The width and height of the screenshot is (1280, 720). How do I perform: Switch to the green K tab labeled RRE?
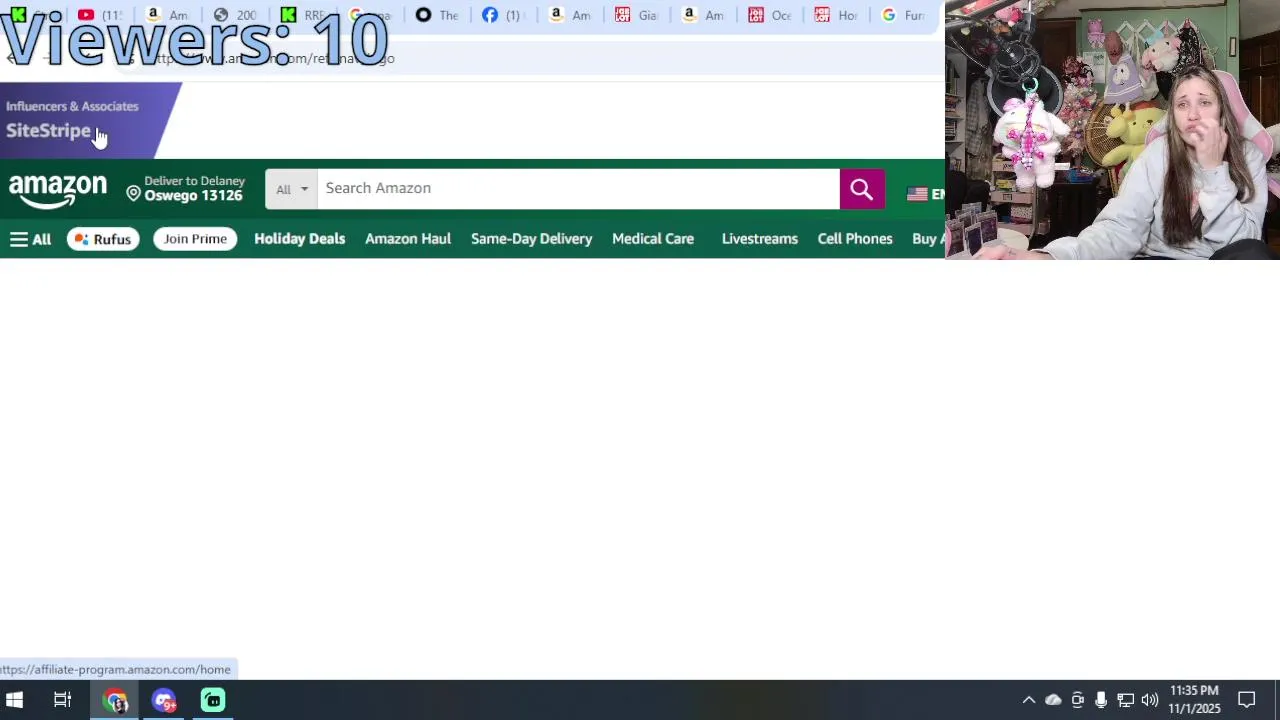coord(302,15)
